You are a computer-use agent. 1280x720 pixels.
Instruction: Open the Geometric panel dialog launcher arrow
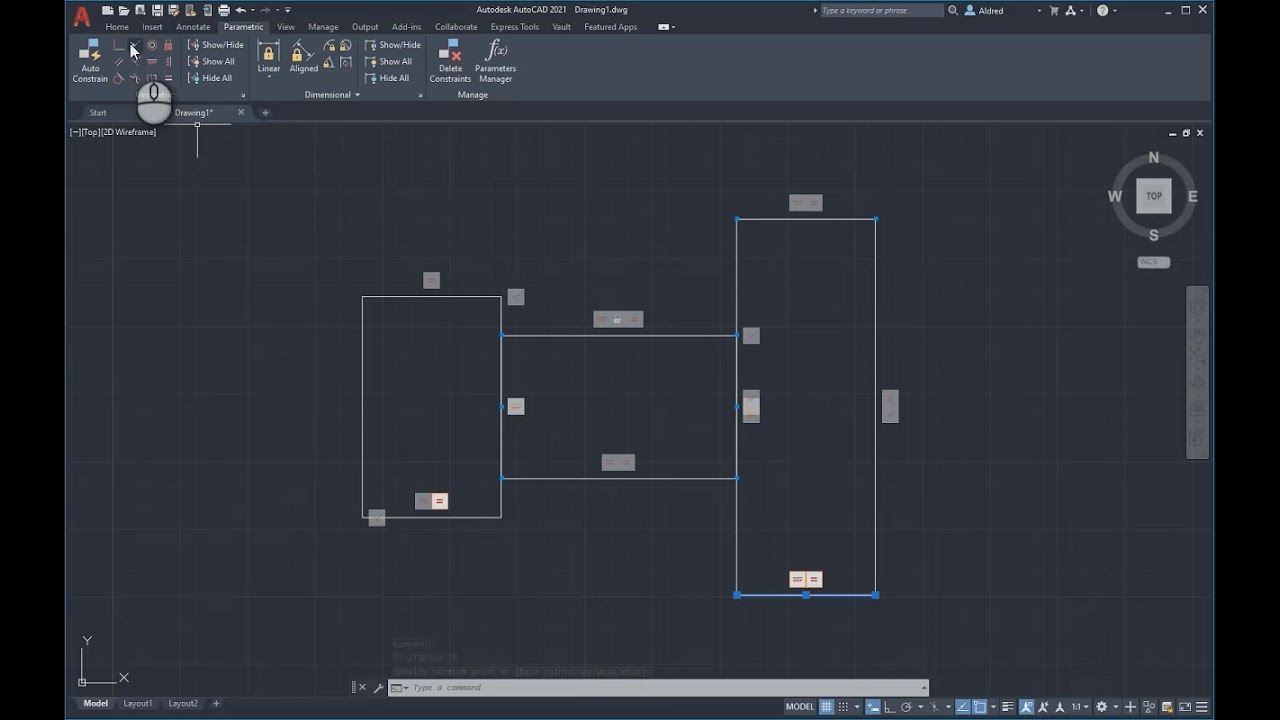pyautogui.click(x=243, y=95)
